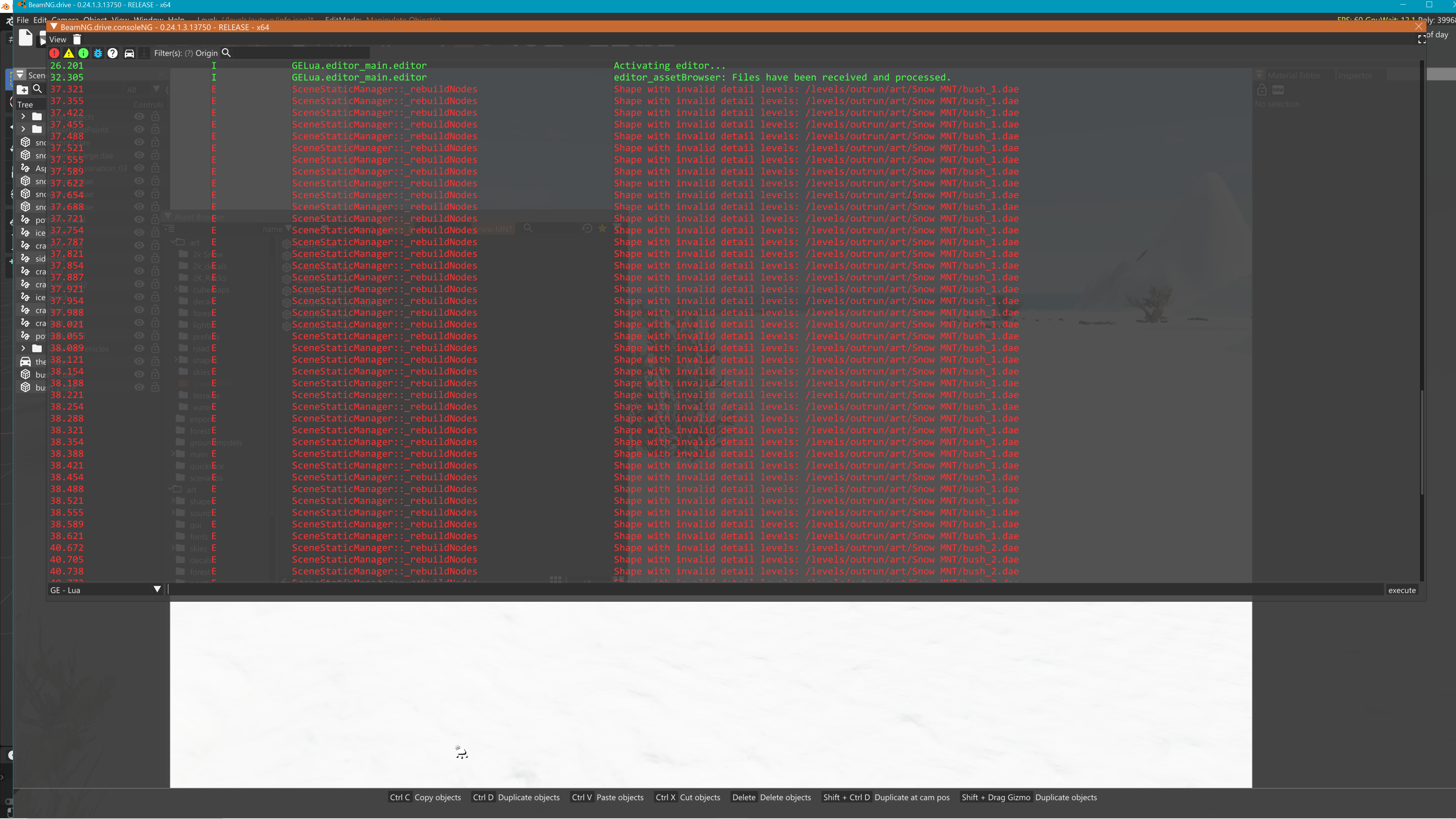The image size is (1456, 819).
Task: Click the small bush object in the snowy viewport
Action: (461, 752)
